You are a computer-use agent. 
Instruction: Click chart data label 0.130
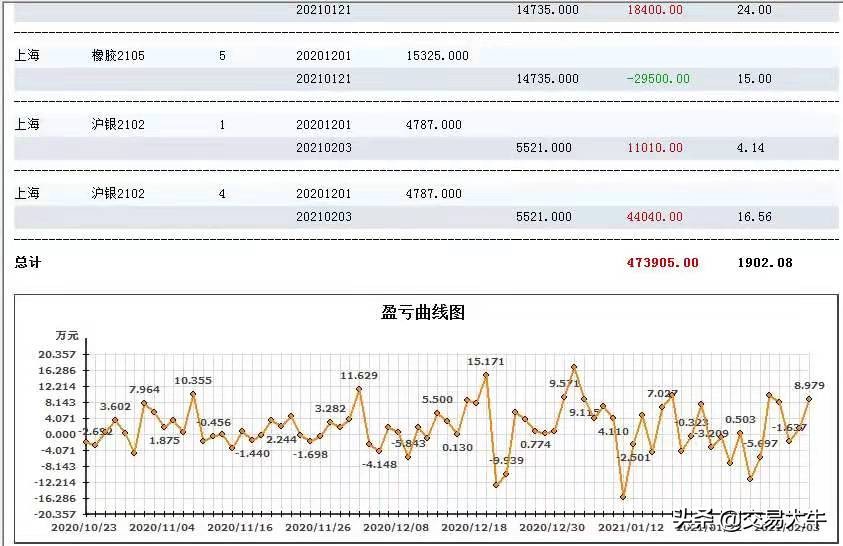(457, 448)
